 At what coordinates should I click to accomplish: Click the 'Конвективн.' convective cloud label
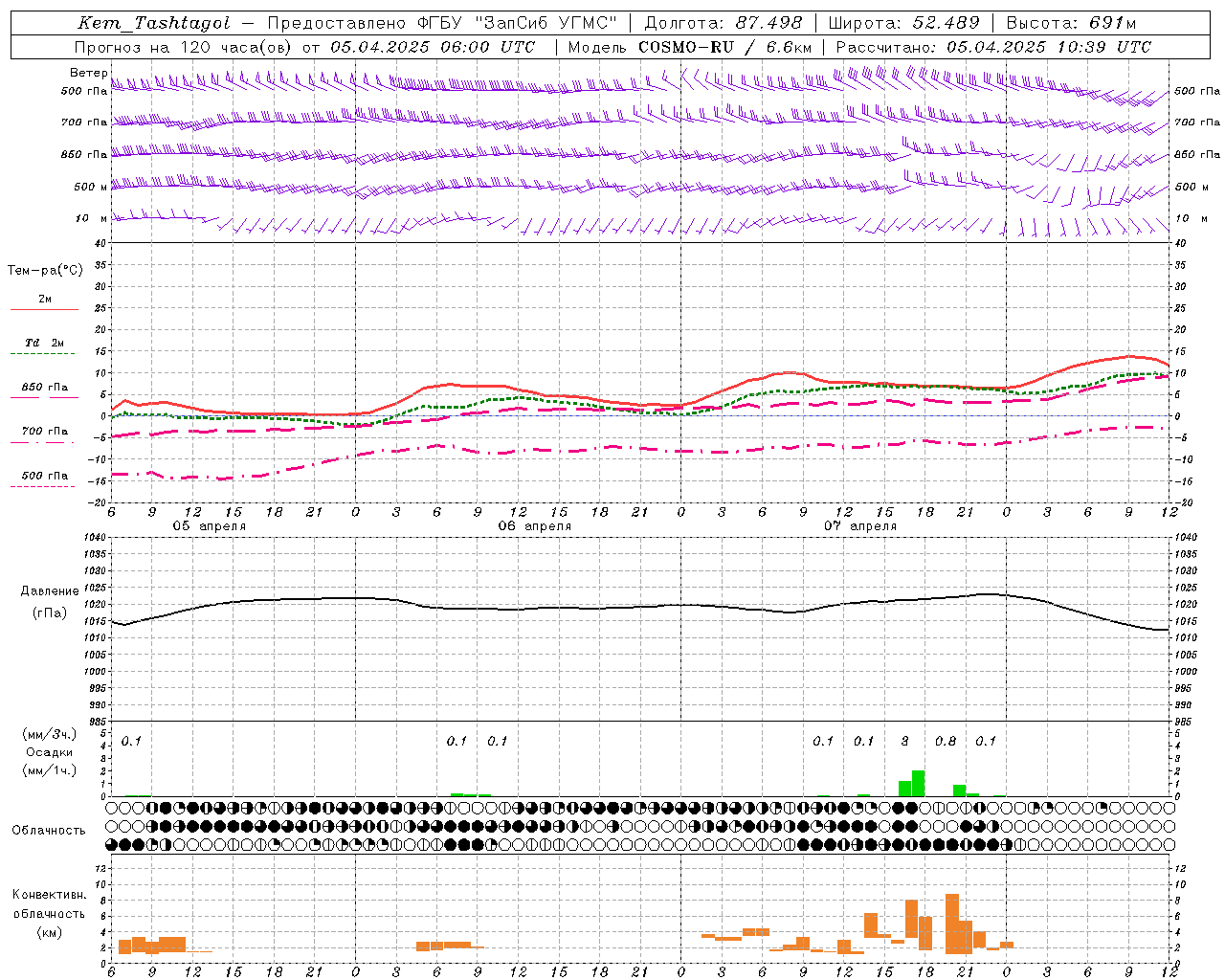tap(50, 896)
